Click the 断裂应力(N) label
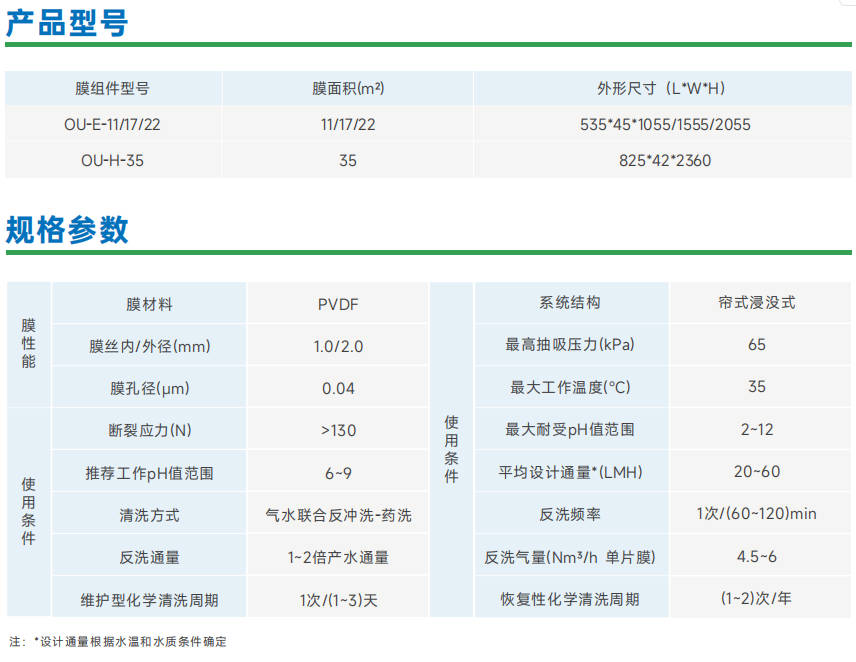 coord(150,430)
